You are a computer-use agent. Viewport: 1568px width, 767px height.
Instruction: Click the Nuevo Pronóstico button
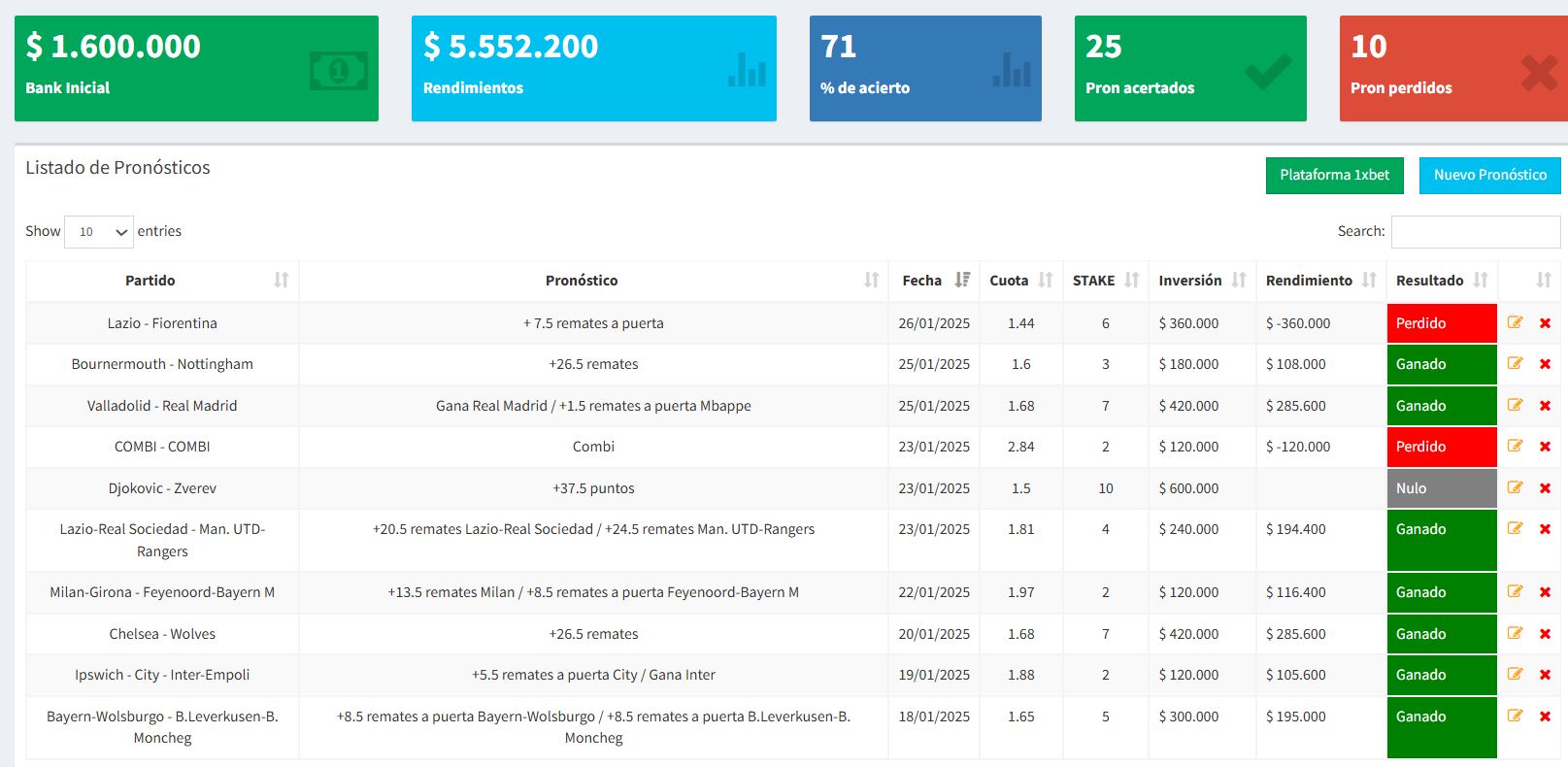(1489, 176)
